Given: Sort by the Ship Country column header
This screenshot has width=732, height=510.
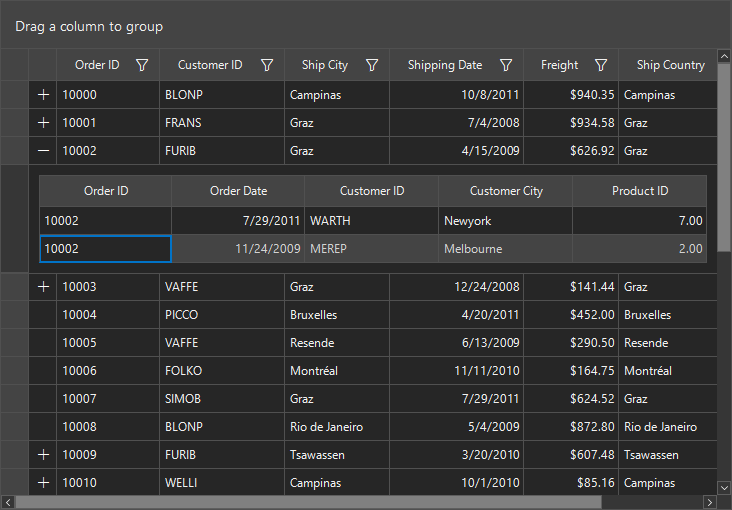Looking at the screenshot, I should [x=668, y=65].
